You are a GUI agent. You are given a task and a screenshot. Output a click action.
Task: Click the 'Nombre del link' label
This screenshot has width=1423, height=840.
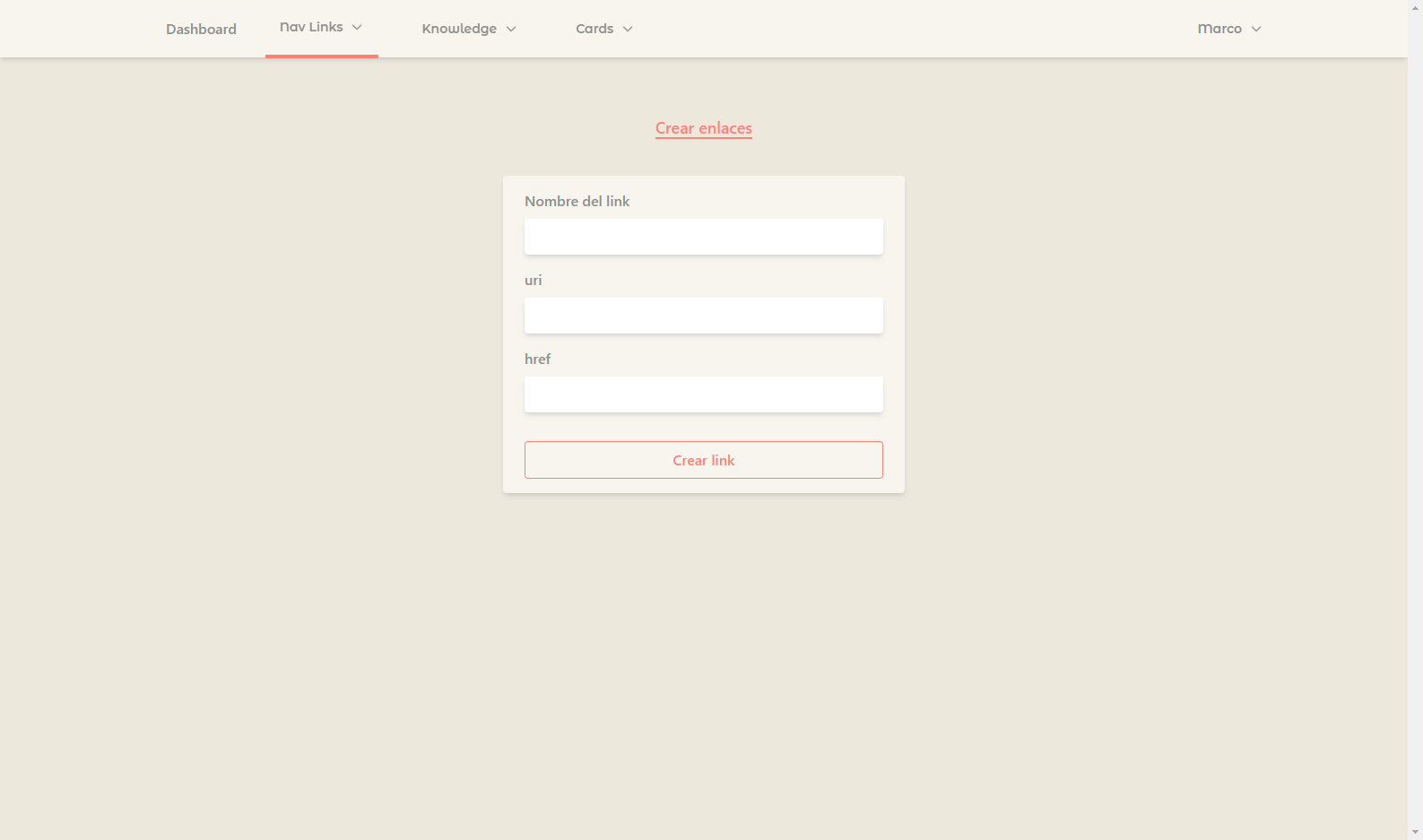(x=577, y=202)
